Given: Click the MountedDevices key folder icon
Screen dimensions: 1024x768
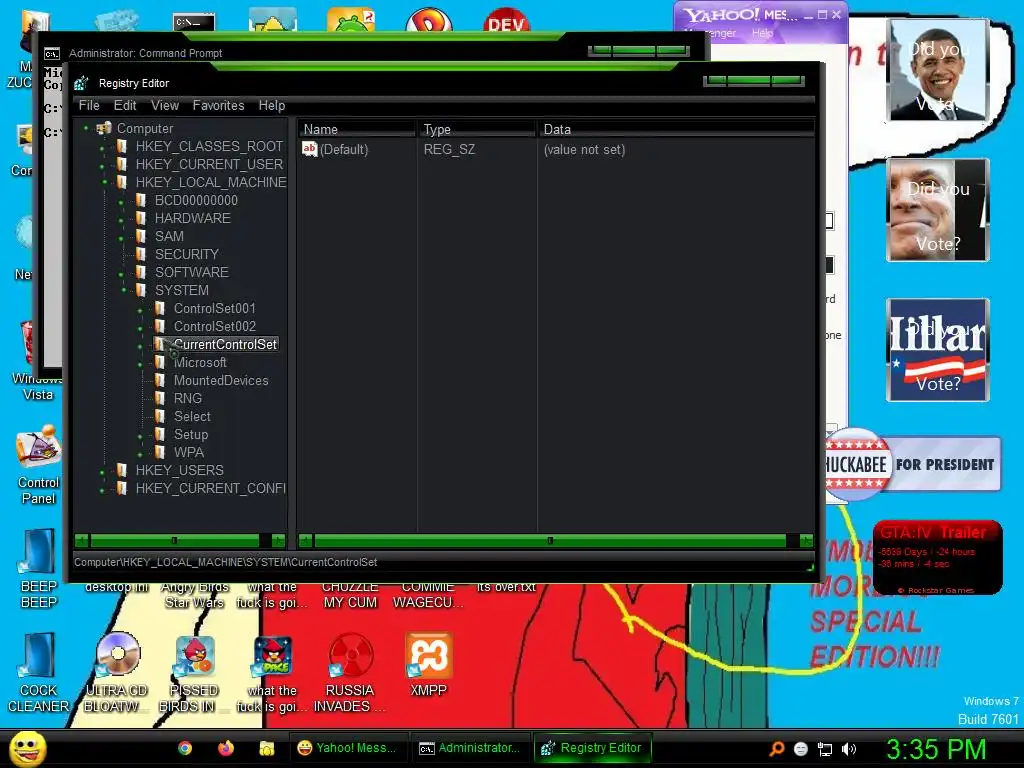Looking at the screenshot, I should coord(160,380).
